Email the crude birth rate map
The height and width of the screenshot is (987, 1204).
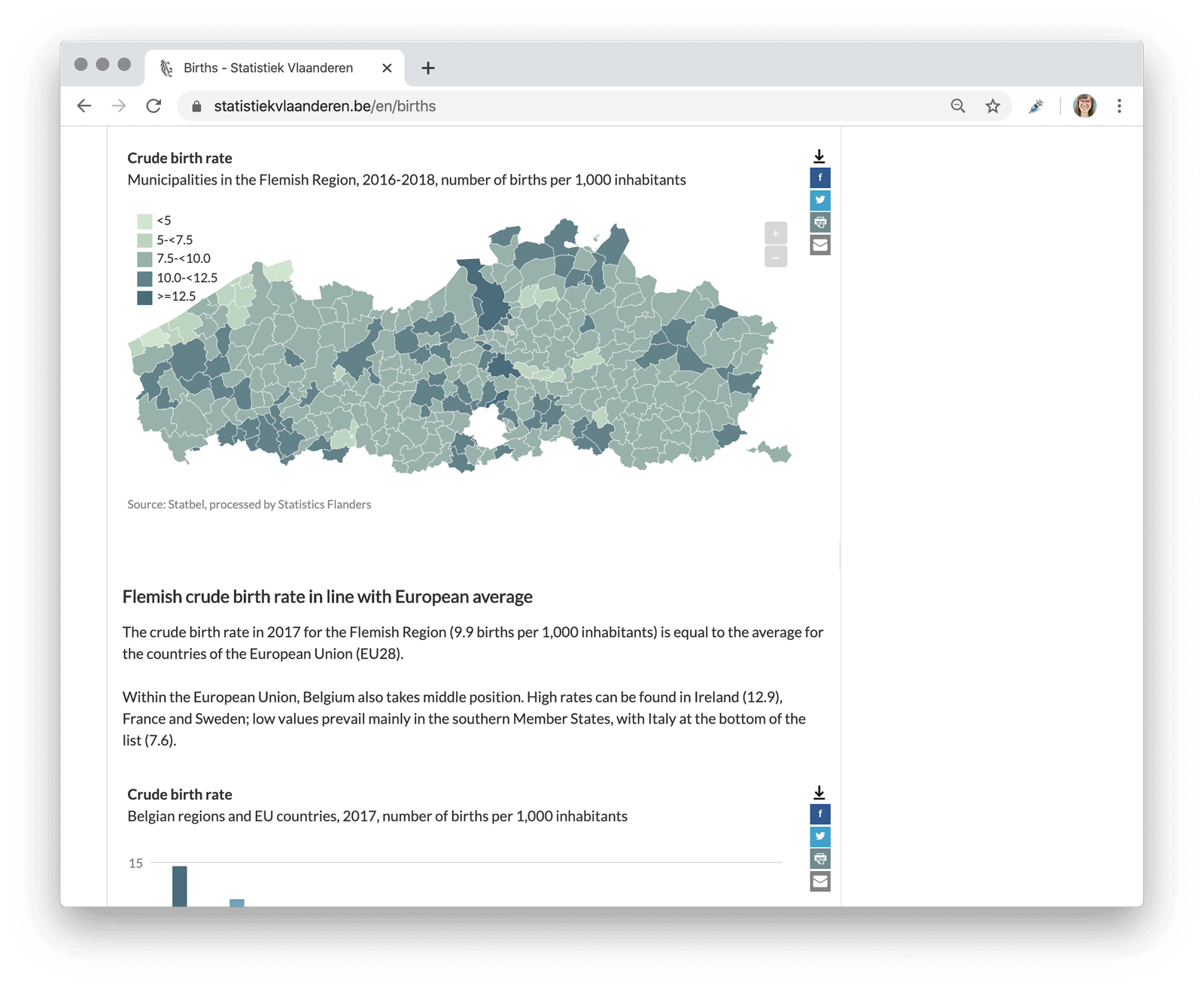coord(819,245)
